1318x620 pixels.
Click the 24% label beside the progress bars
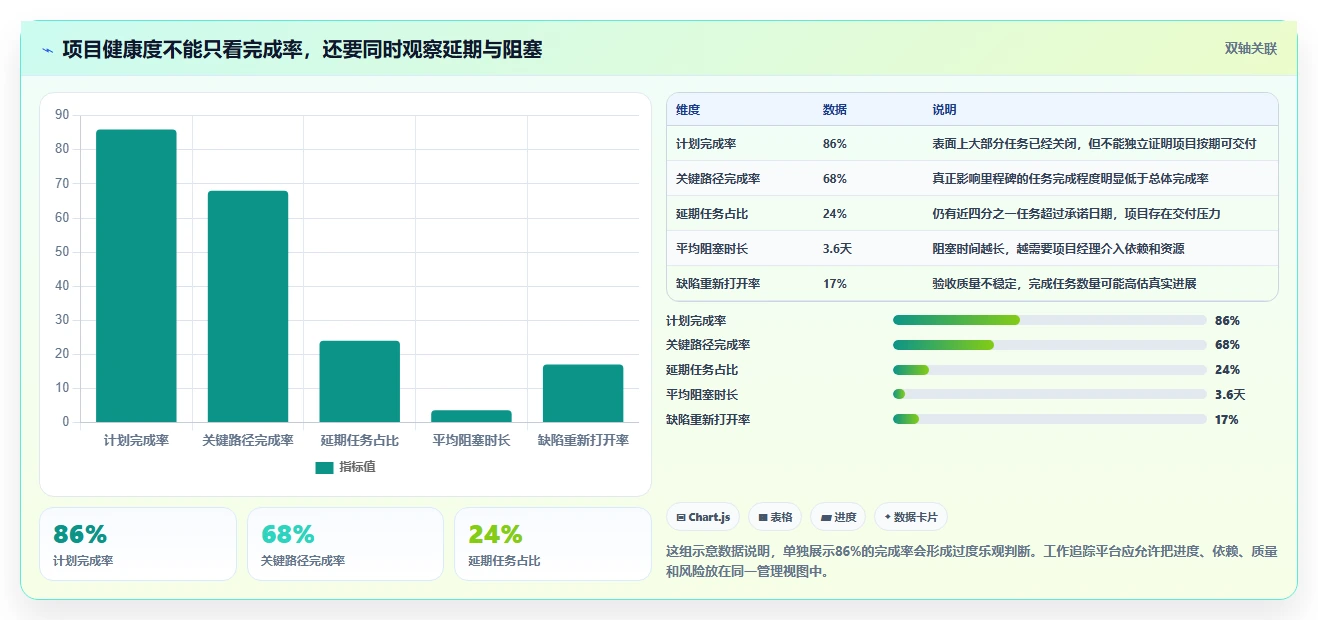point(1227,370)
